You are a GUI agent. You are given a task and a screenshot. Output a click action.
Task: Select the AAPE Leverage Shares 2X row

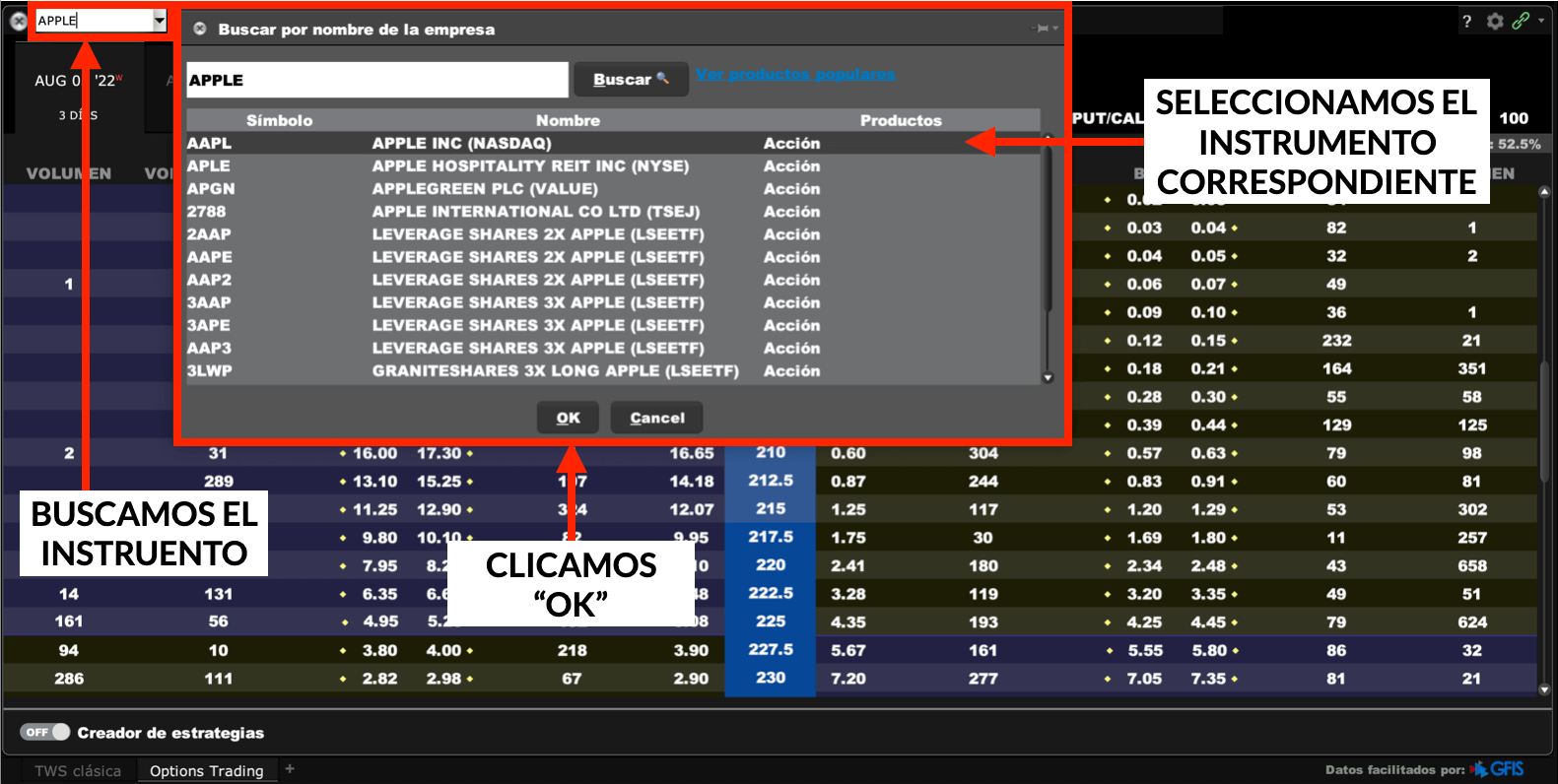pyautogui.click(x=613, y=256)
